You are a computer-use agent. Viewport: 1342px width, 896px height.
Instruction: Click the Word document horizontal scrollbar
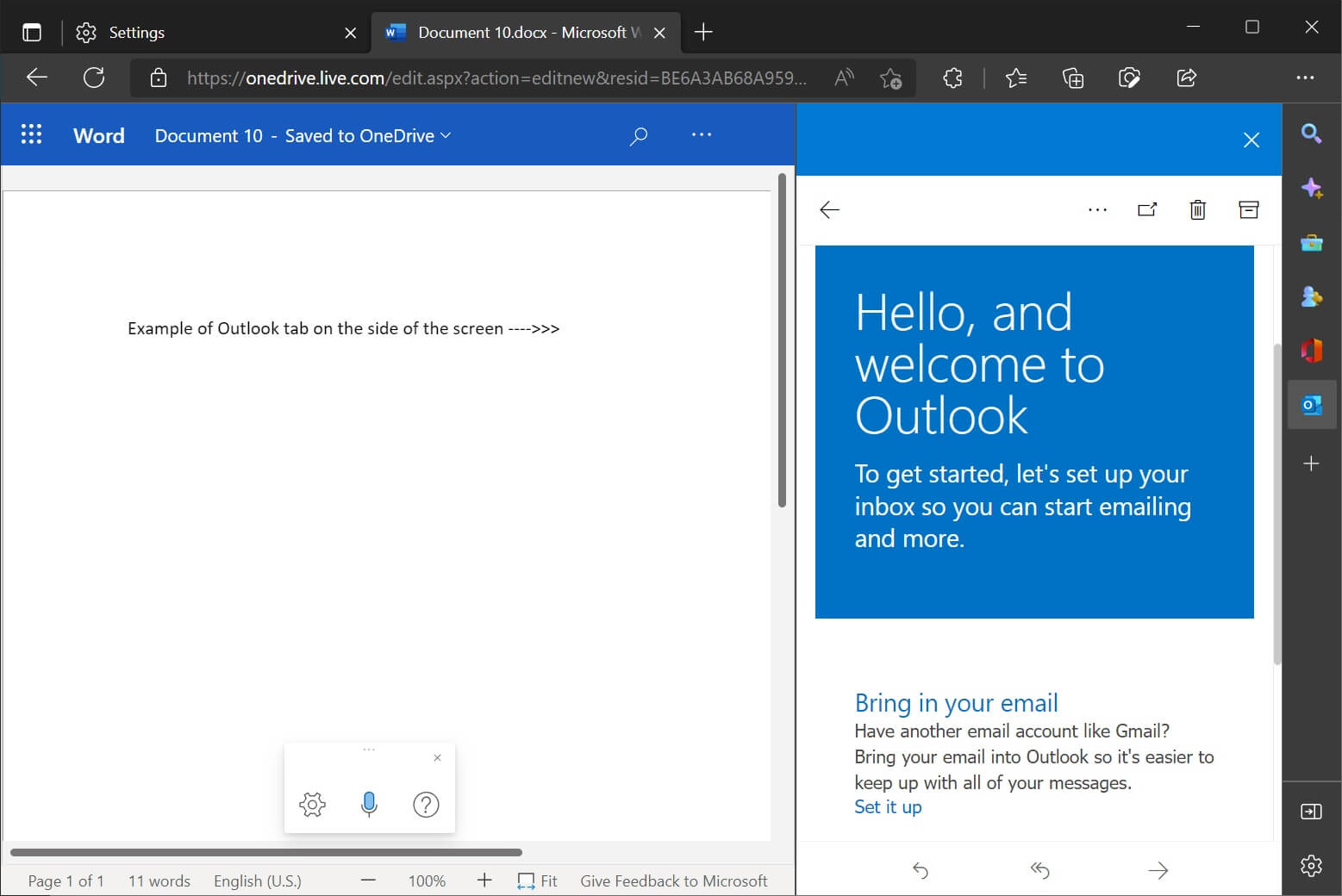point(266,852)
